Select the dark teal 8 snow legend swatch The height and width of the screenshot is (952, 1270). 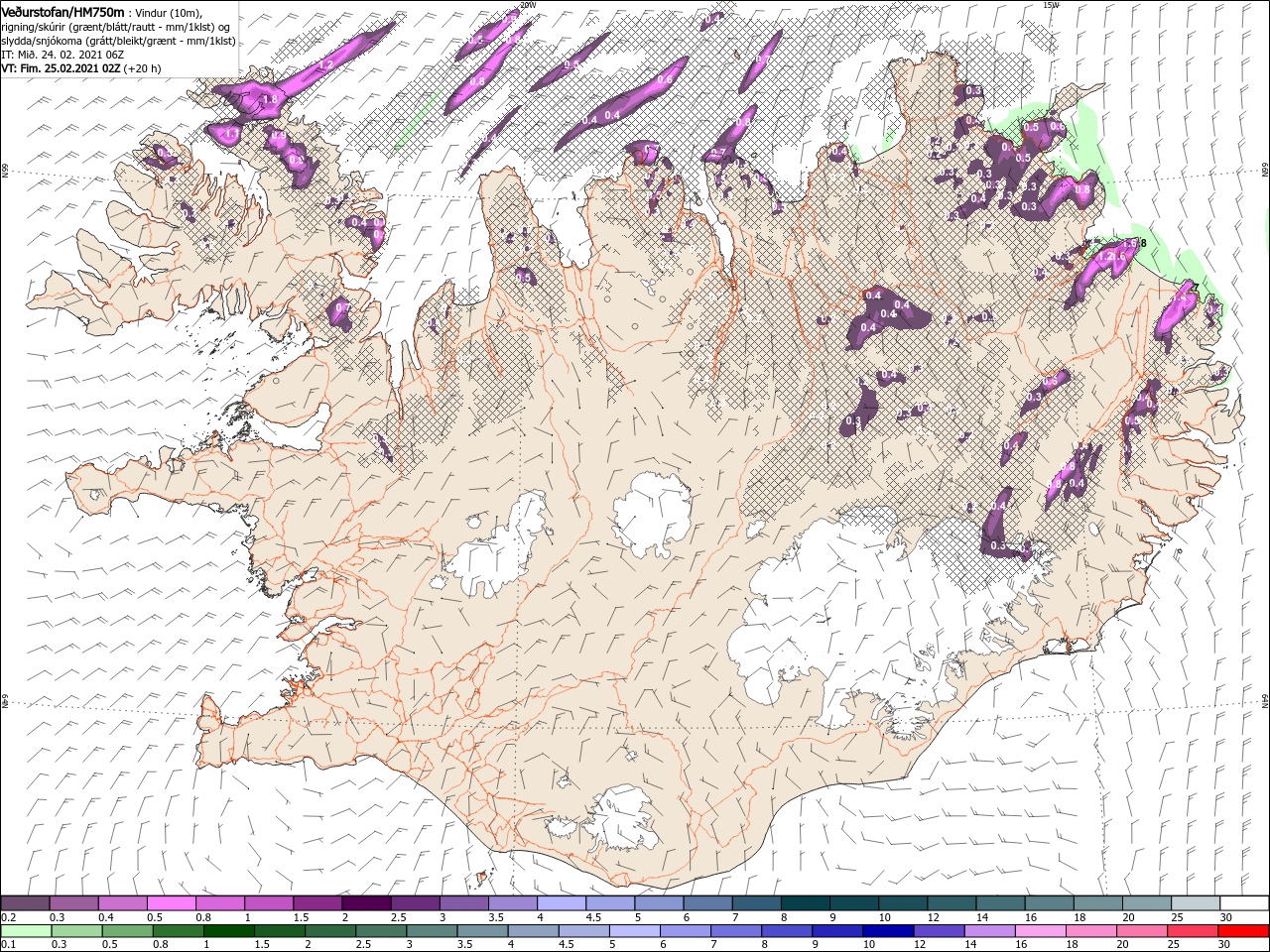(805, 903)
